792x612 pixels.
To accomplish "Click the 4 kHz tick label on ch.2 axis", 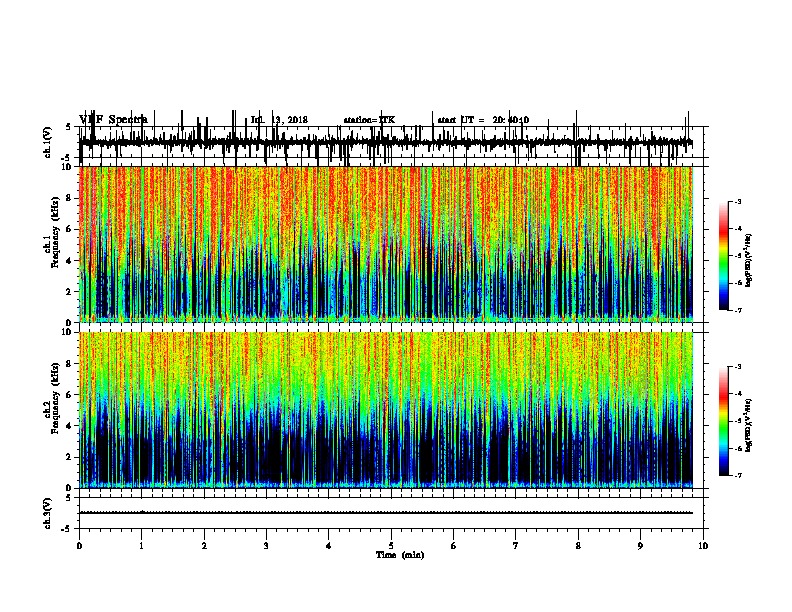I will point(70,427).
